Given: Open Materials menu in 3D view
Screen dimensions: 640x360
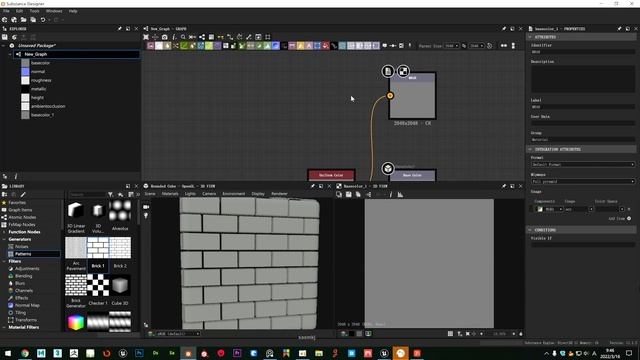Looking at the screenshot, I should (x=170, y=194).
